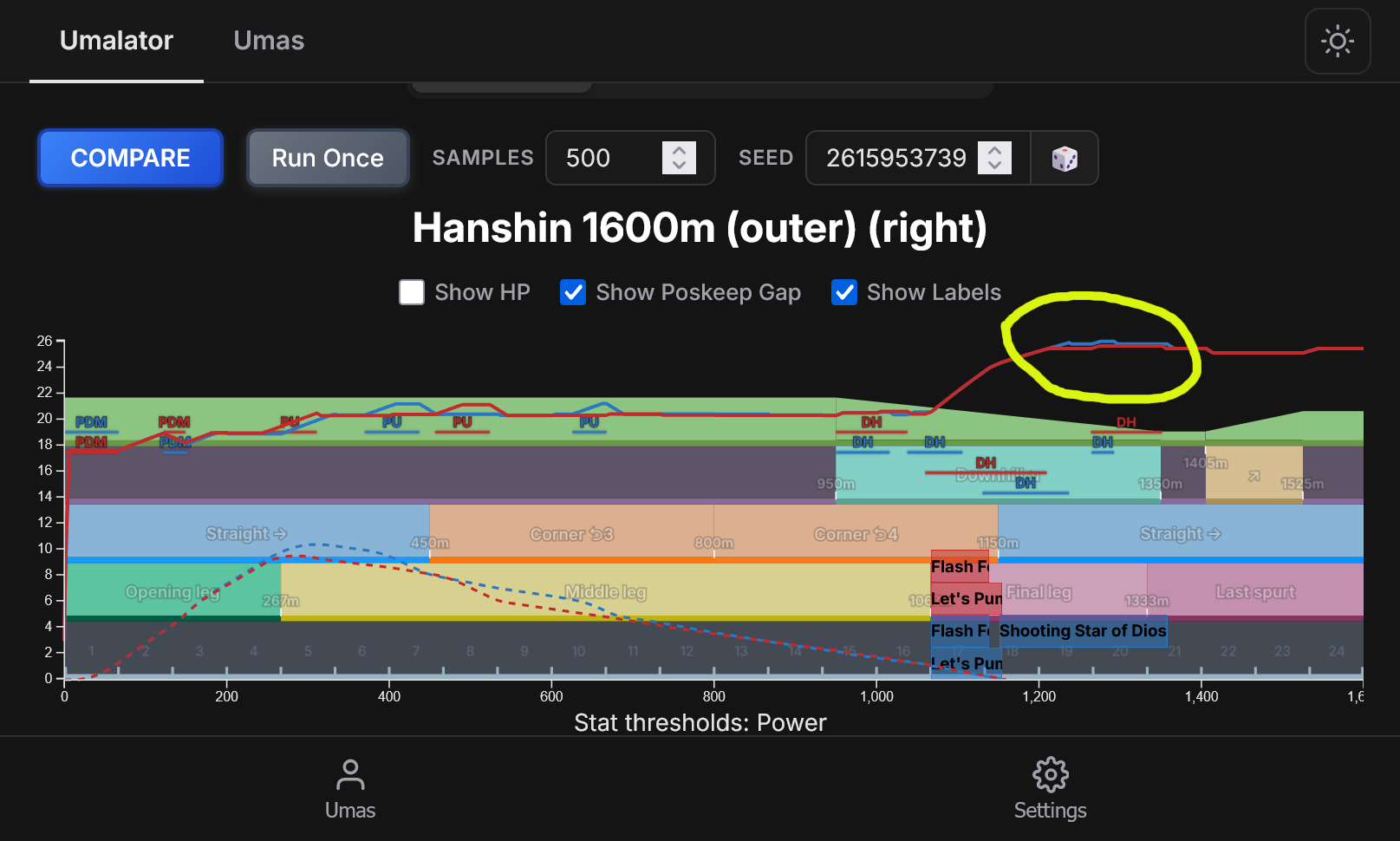Click the Downhill section on the chart

click(x=998, y=473)
